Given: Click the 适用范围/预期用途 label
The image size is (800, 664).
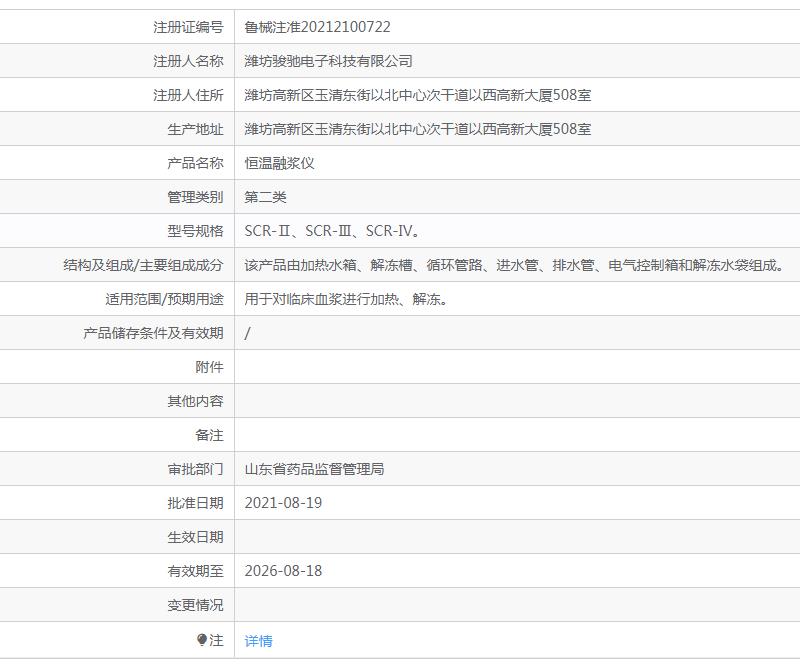Looking at the screenshot, I should pyautogui.click(x=164, y=299).
